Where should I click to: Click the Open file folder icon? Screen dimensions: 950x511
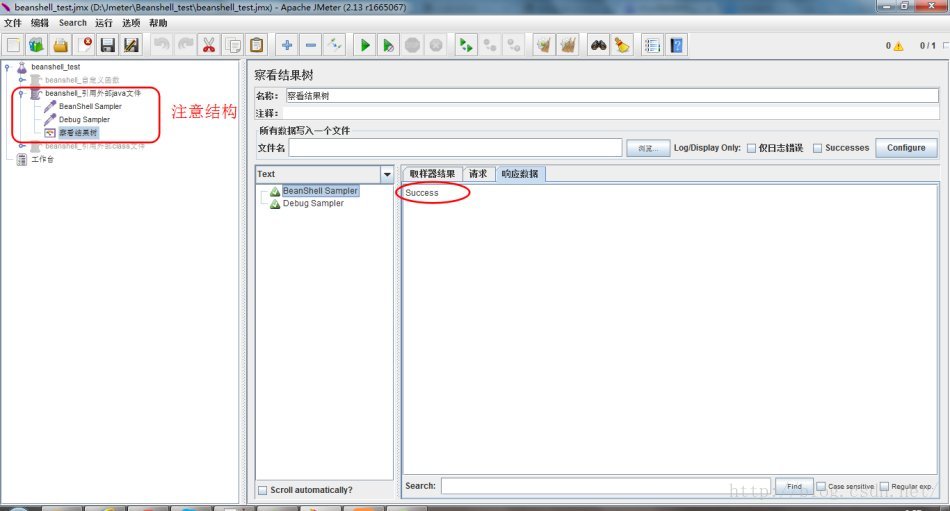tap(60, 45)
